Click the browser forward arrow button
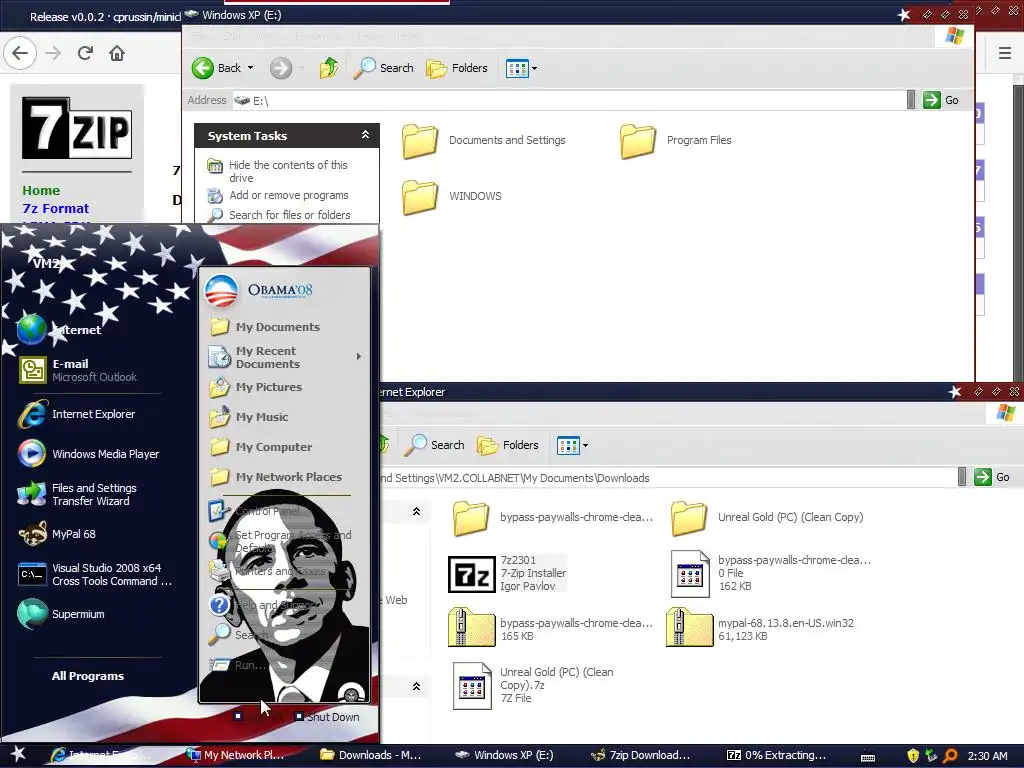This screenshot has width=1024, height=768. (54, 53)
